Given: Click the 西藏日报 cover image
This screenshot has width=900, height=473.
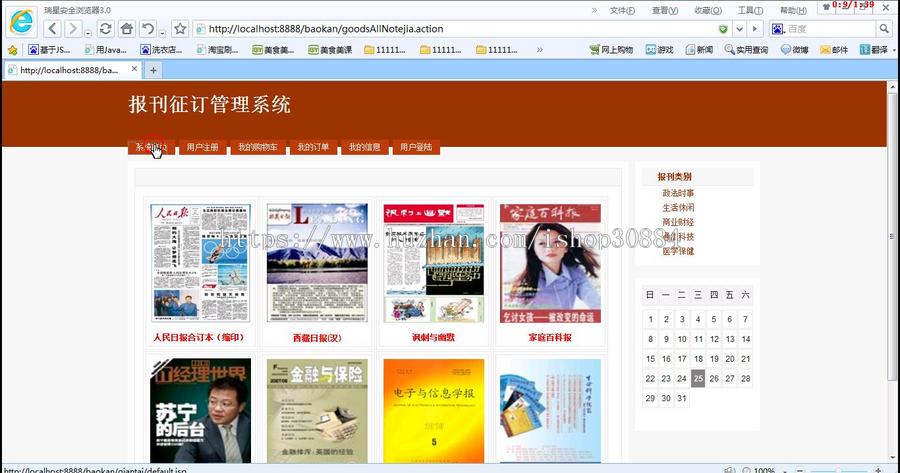Looking at the screenshot, I should pos(317,263).
